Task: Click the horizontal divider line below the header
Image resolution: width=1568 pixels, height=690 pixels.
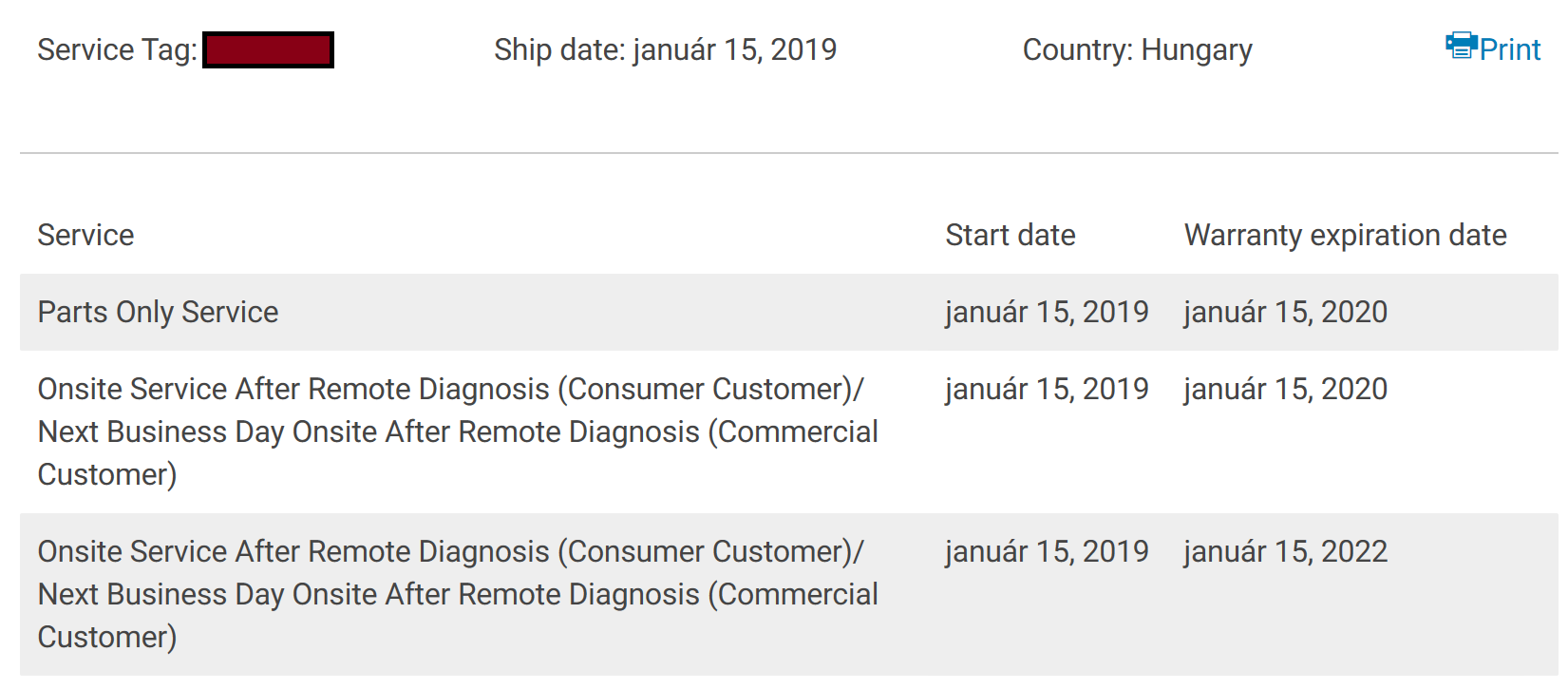Action: pos(788,153)
